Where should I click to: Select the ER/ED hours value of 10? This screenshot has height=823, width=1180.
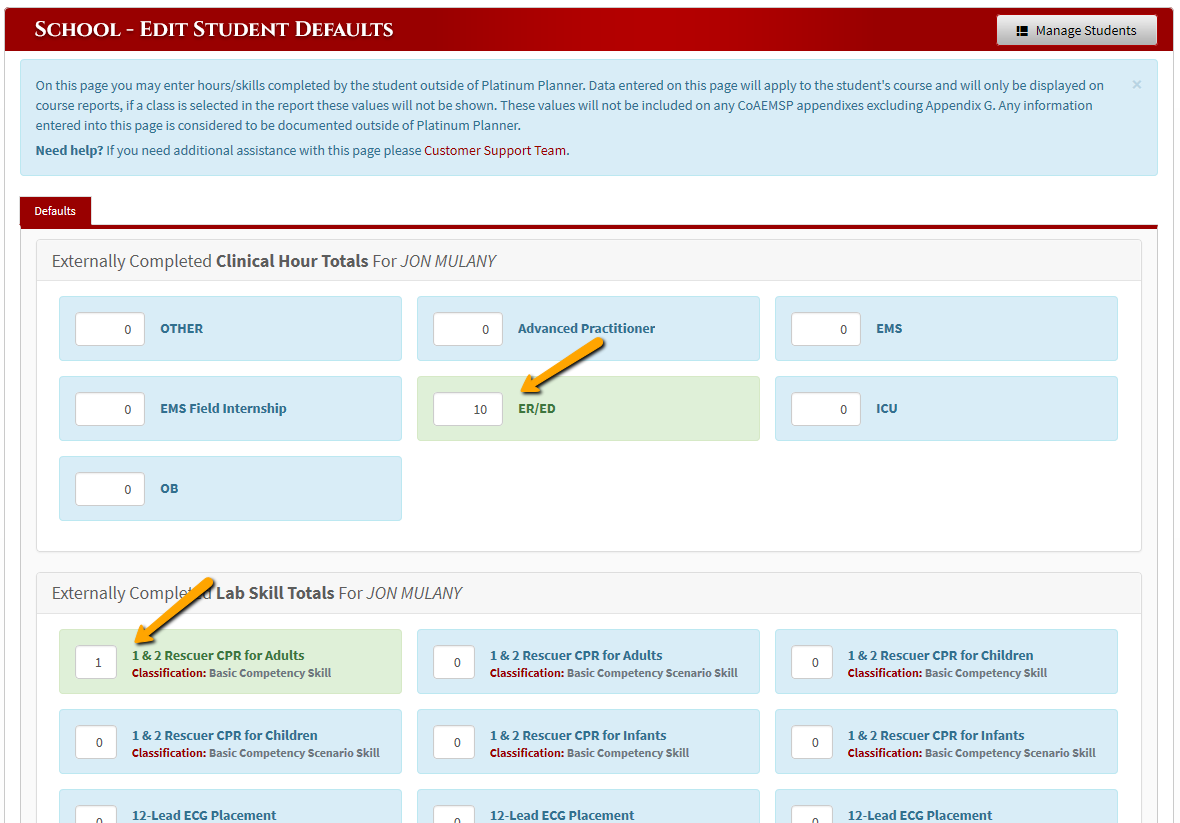coord(467,408)
